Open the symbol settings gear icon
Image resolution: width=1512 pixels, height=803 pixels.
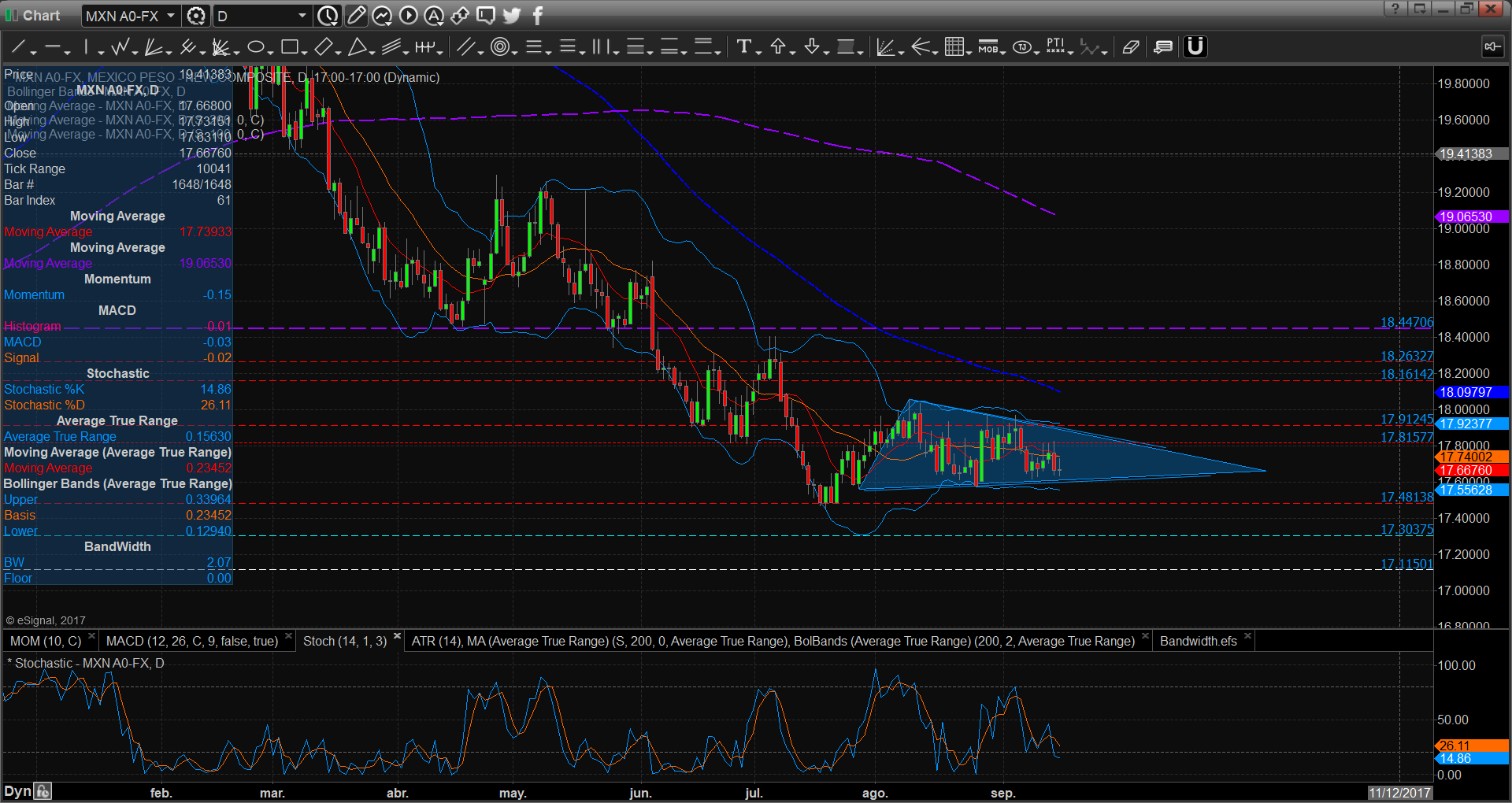[196, 16]
